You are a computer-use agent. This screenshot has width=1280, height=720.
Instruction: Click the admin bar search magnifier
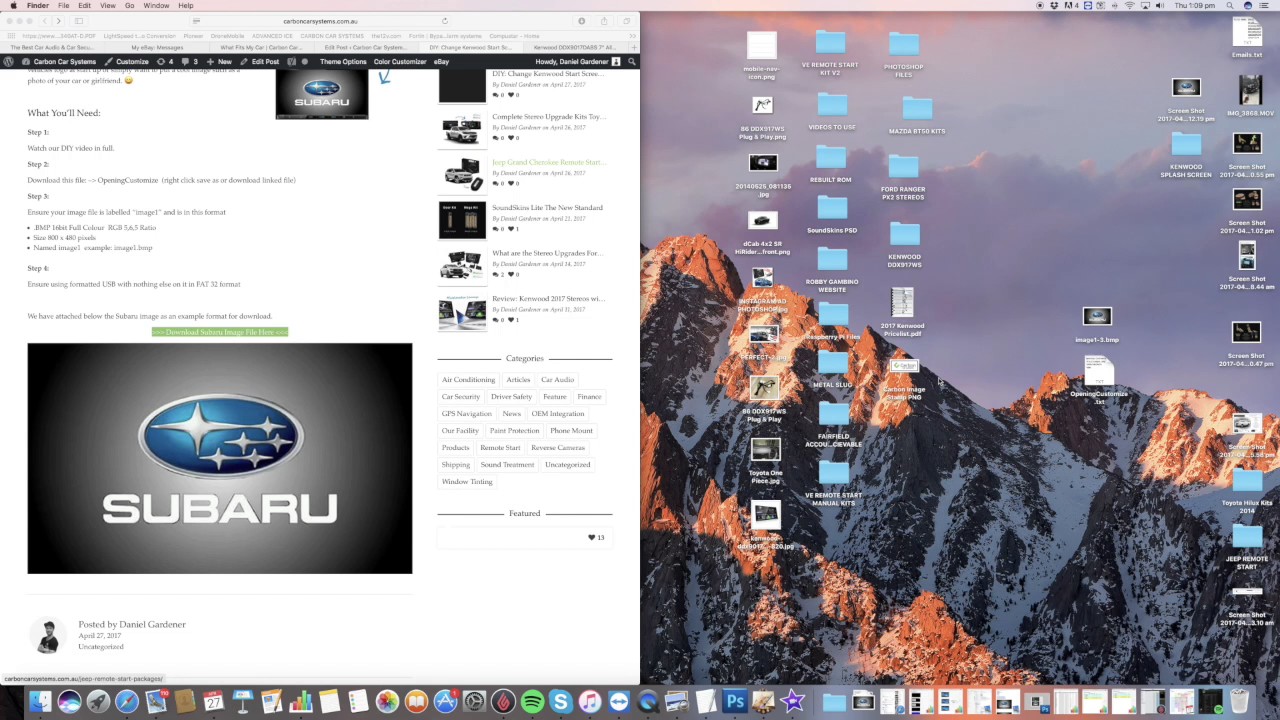(631, 61)
